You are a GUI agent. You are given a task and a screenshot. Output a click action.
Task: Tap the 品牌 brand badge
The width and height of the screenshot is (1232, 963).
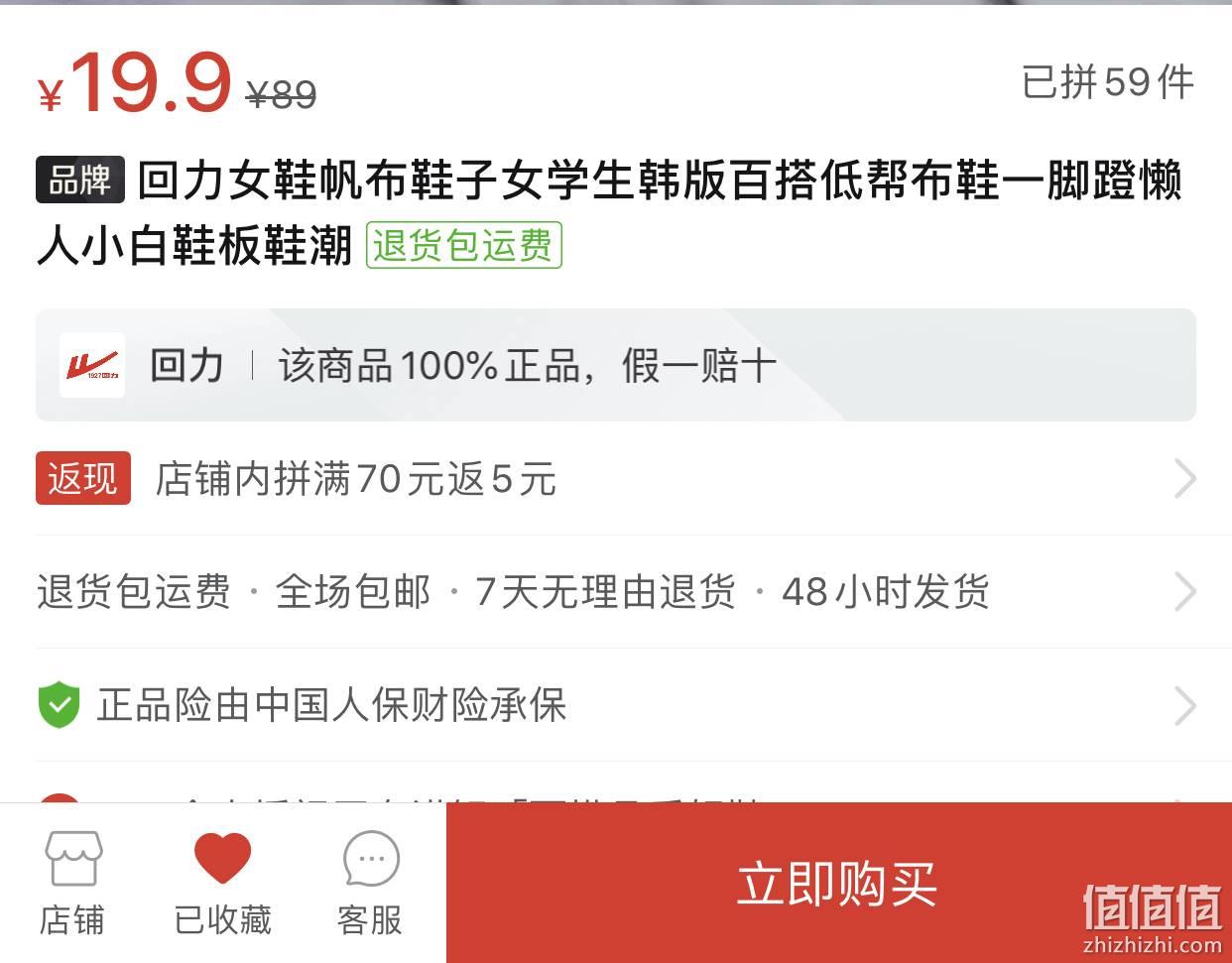pos(80,181)
